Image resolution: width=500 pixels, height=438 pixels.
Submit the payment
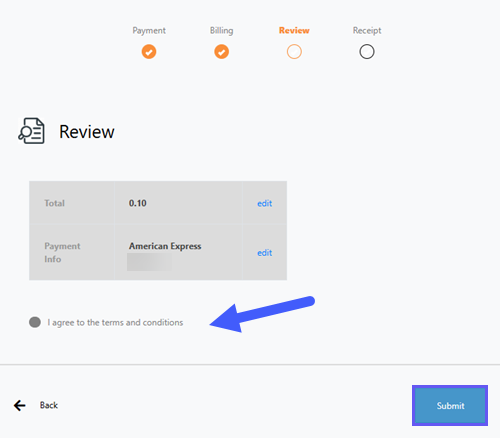coord(450,405)
